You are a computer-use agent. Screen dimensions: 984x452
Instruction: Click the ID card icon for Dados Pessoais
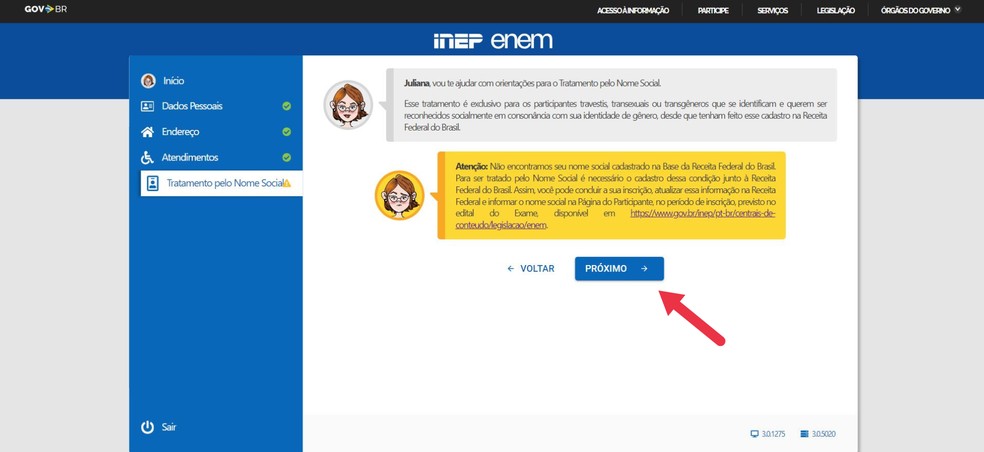coord(147,106)
